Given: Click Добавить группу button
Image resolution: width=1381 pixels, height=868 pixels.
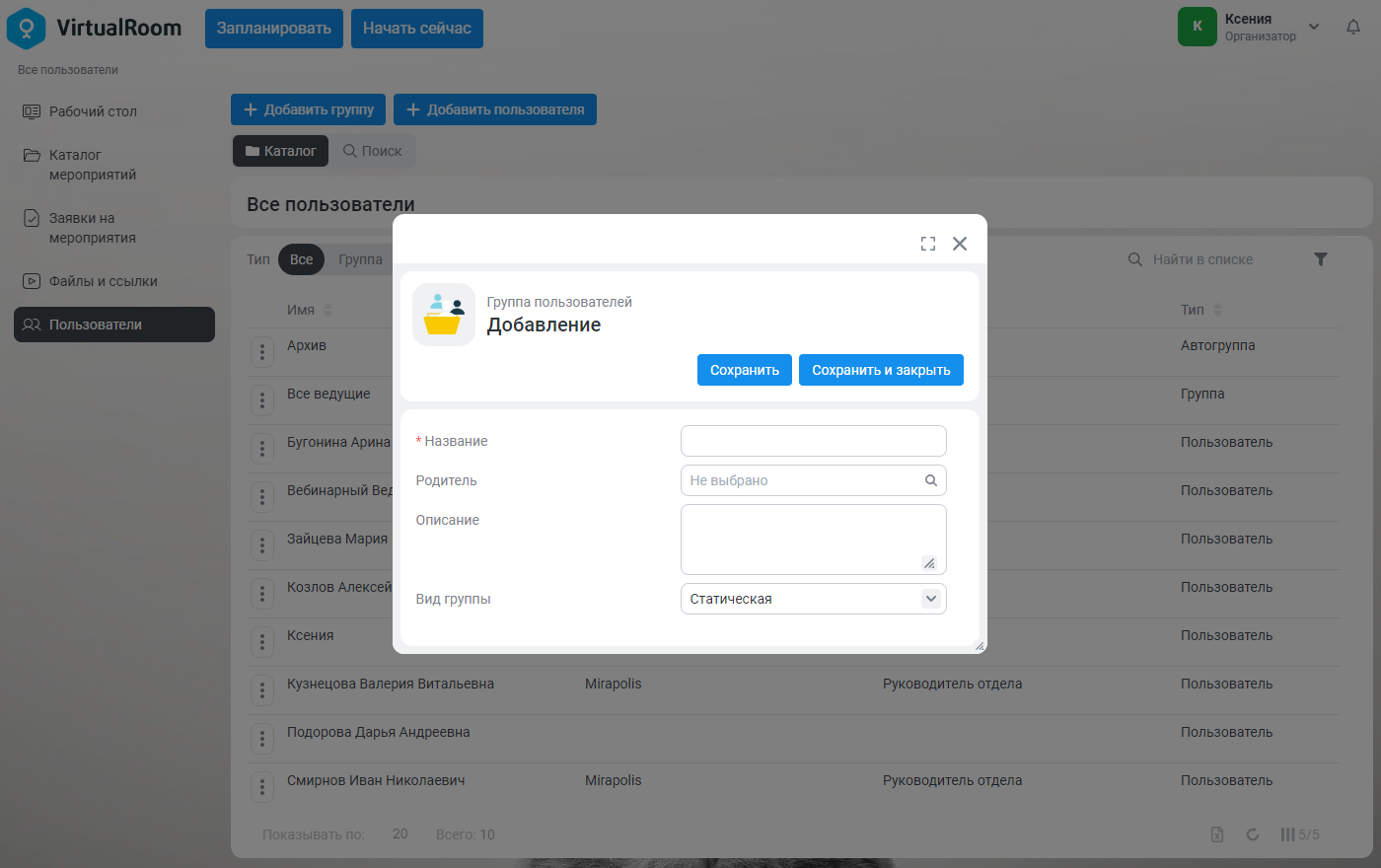Looking at the screenshot, I should [x=308, y=109].
